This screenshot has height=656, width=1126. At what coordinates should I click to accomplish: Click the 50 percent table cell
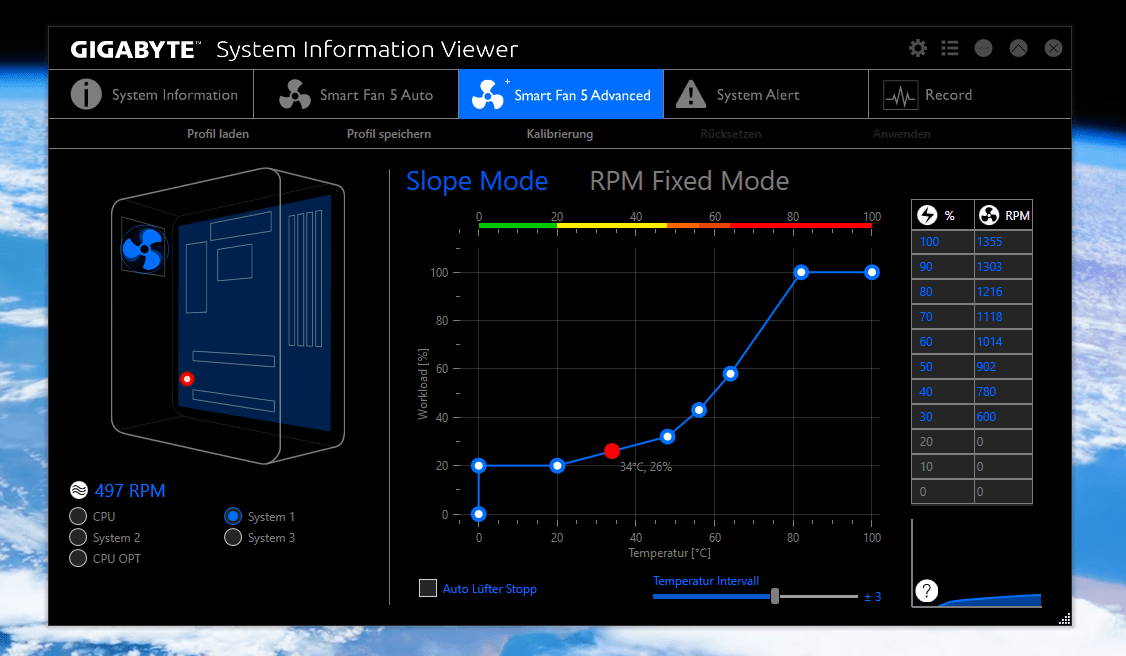(x=943, y=367)
